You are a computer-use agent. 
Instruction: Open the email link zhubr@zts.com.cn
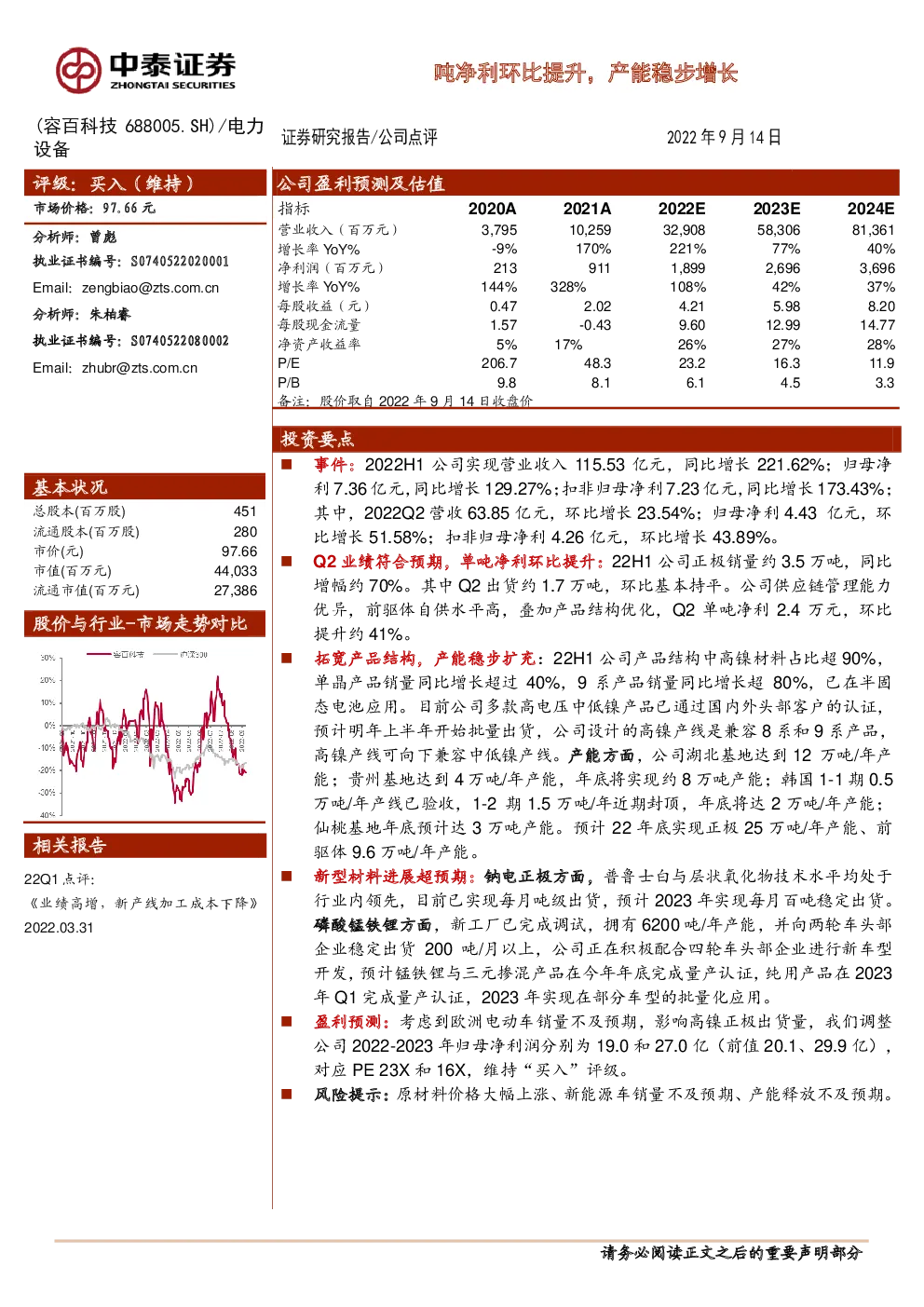[140, 368]
